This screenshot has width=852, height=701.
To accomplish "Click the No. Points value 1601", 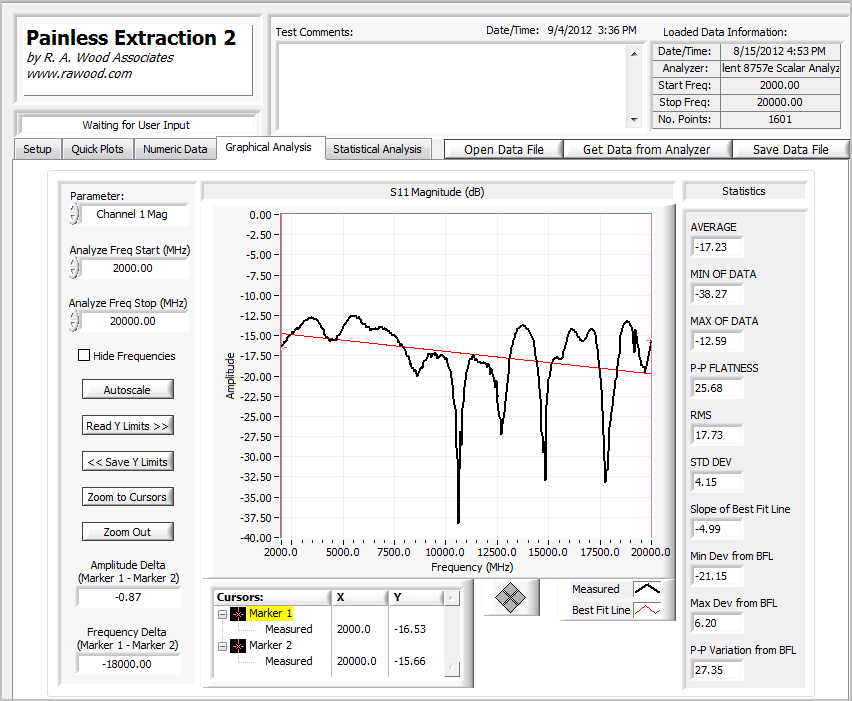I will point(780,119).
